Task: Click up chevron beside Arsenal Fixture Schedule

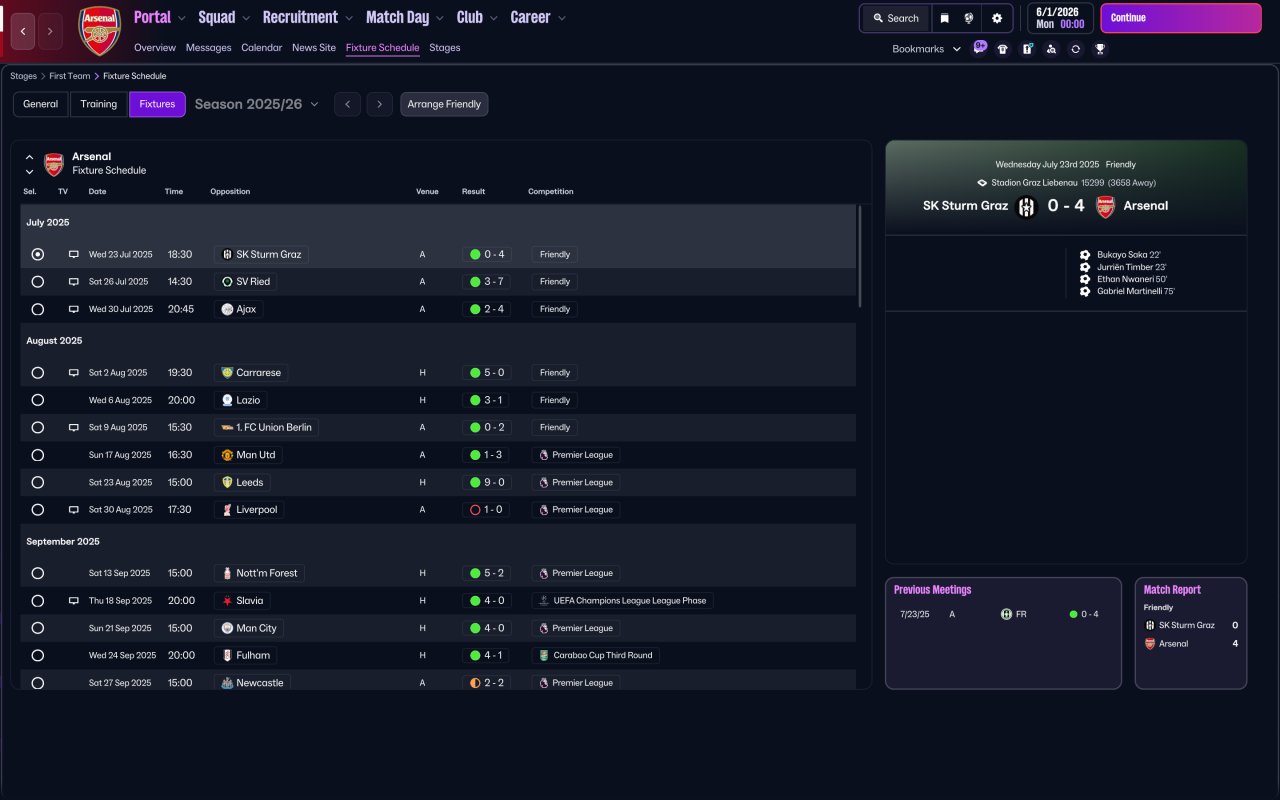Action: coord(29,157)
